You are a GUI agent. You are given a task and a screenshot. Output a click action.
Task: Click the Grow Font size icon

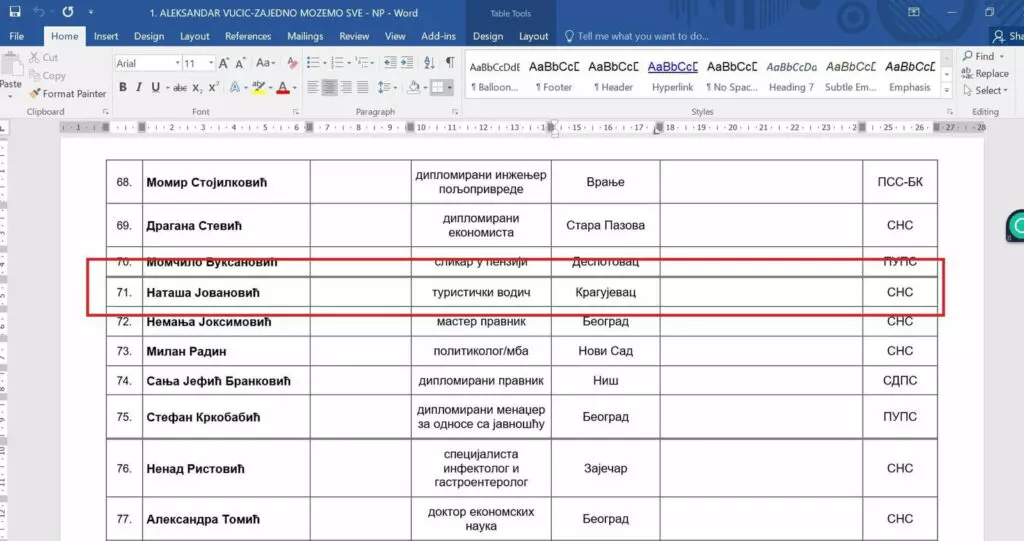point(222,63)
